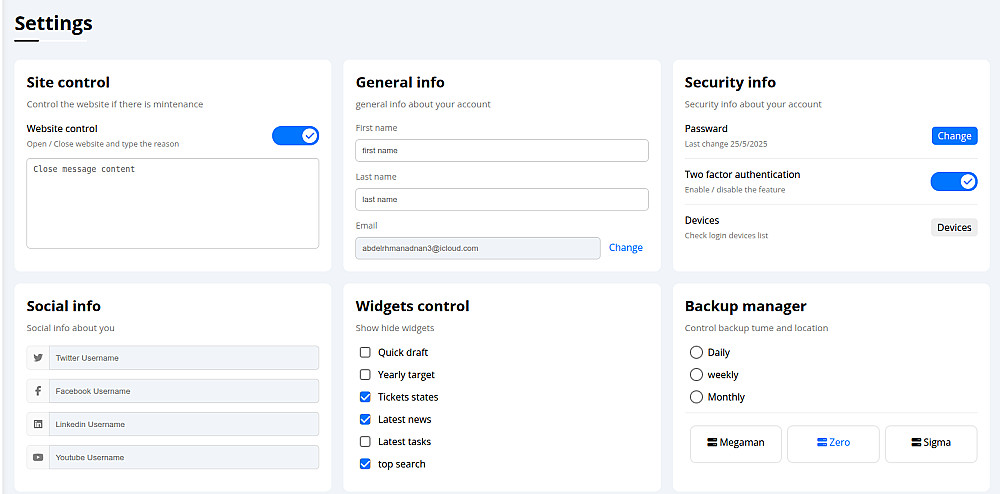Select the Megaman server option
The width and height of the screenshot is (1000, 494).
click(x=735, y=443)
